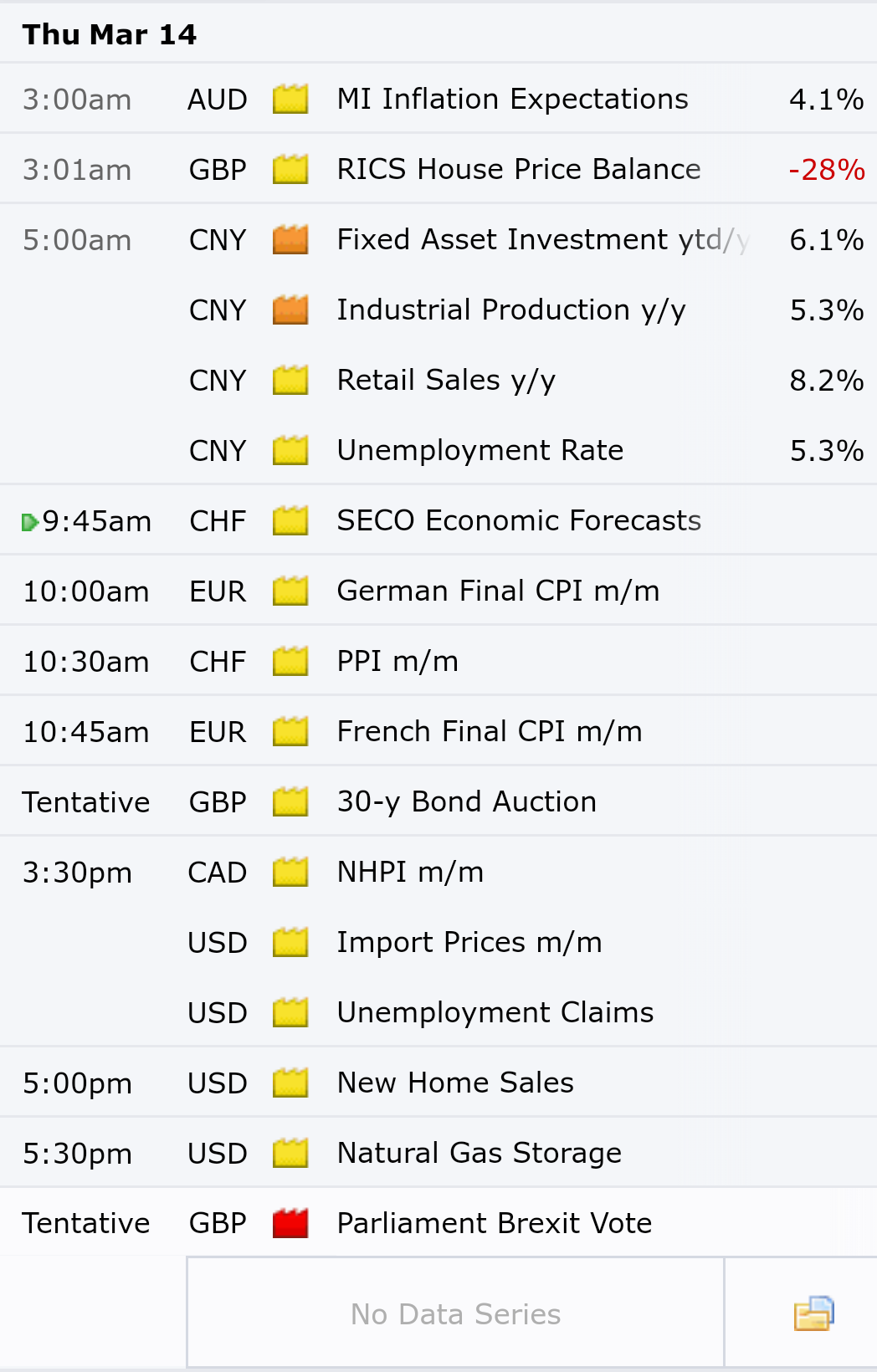877x1372 pixels.
Task: Open the Import Prices m/m event
Action: pos(469,942)
